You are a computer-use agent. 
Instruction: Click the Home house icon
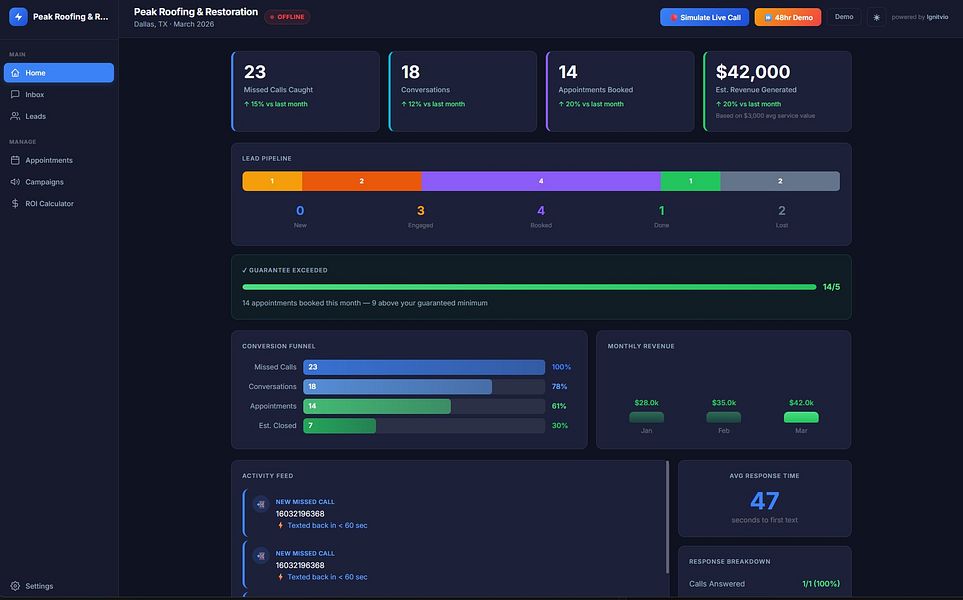(x=15, y=72)
